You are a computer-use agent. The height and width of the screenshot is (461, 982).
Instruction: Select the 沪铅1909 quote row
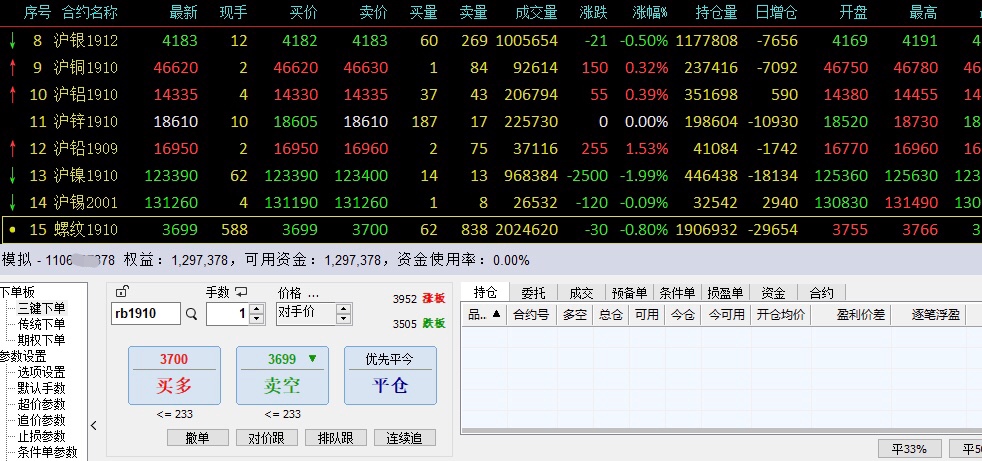point(491,148)
